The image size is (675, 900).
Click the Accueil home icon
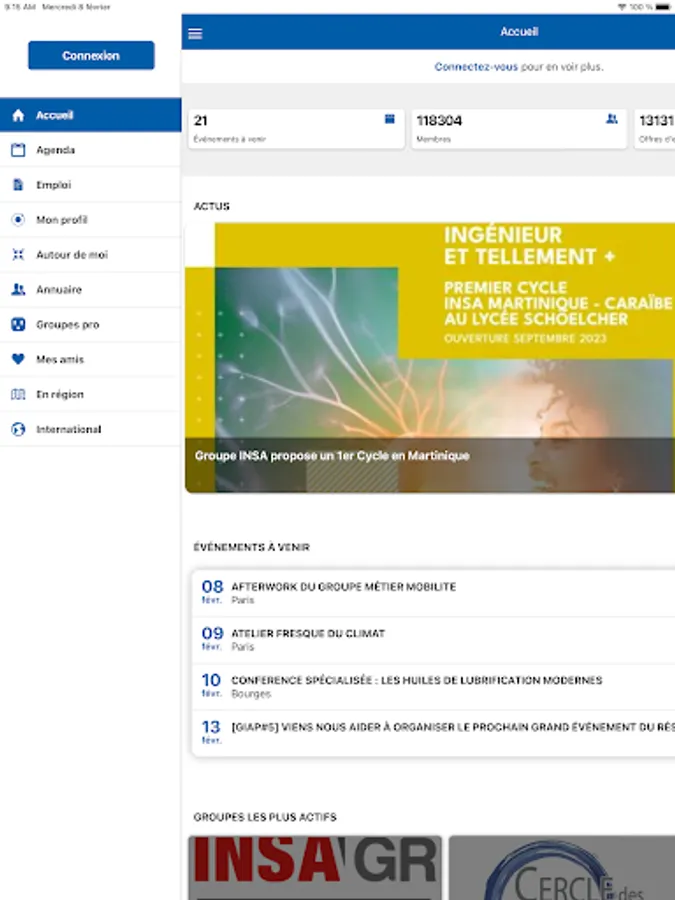(18, 115)
